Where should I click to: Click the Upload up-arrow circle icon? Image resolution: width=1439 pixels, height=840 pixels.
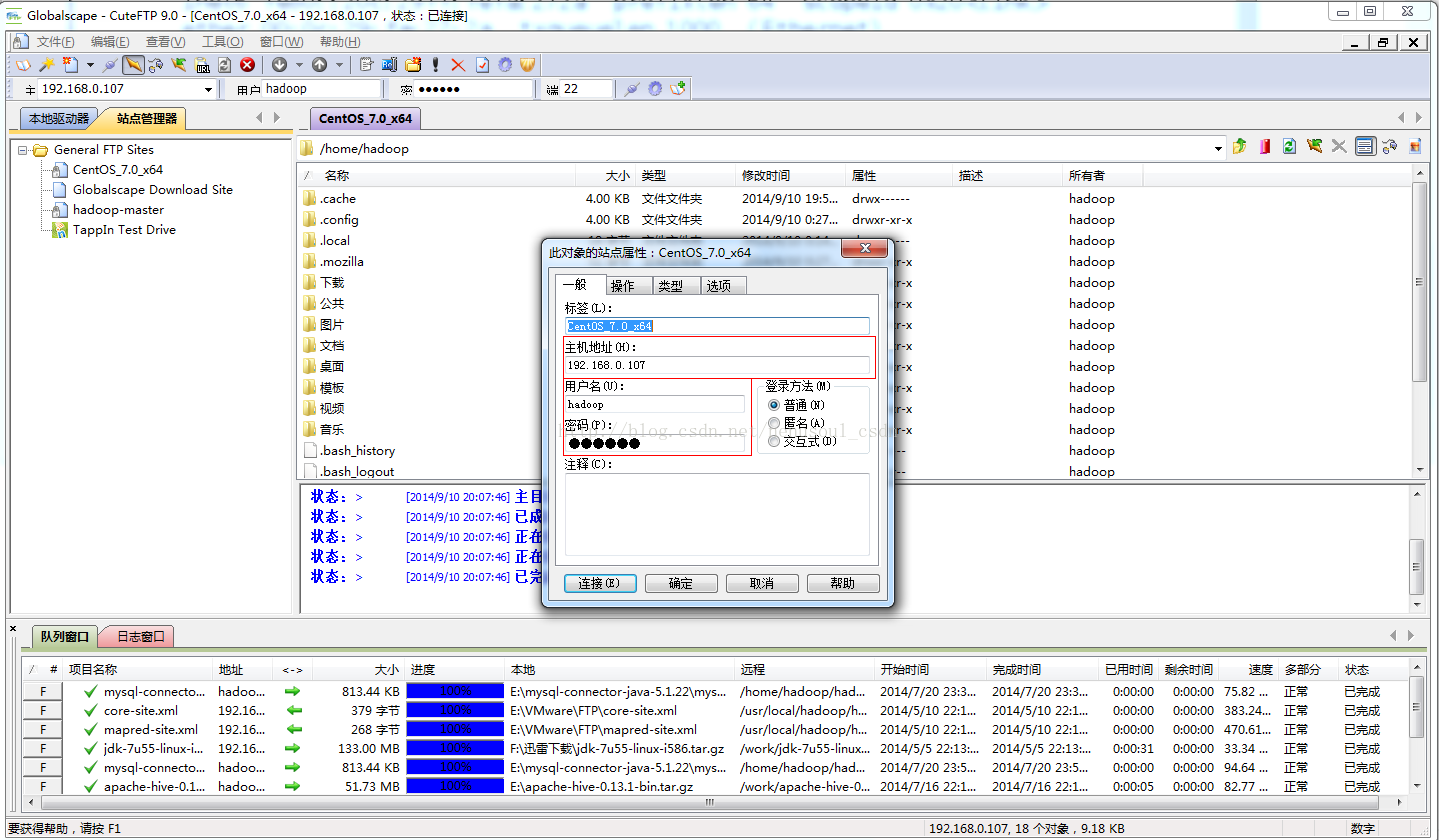coord(319,65)
